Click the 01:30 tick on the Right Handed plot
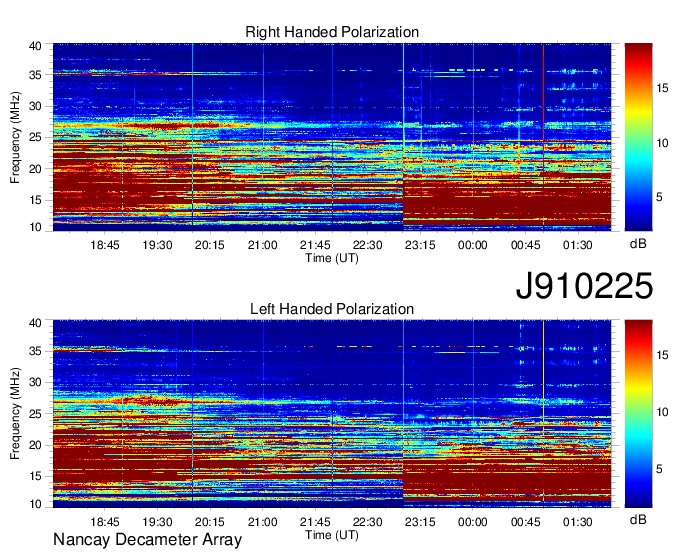The image size is (680, 552). pyautogui.click(x=578, y=245)
